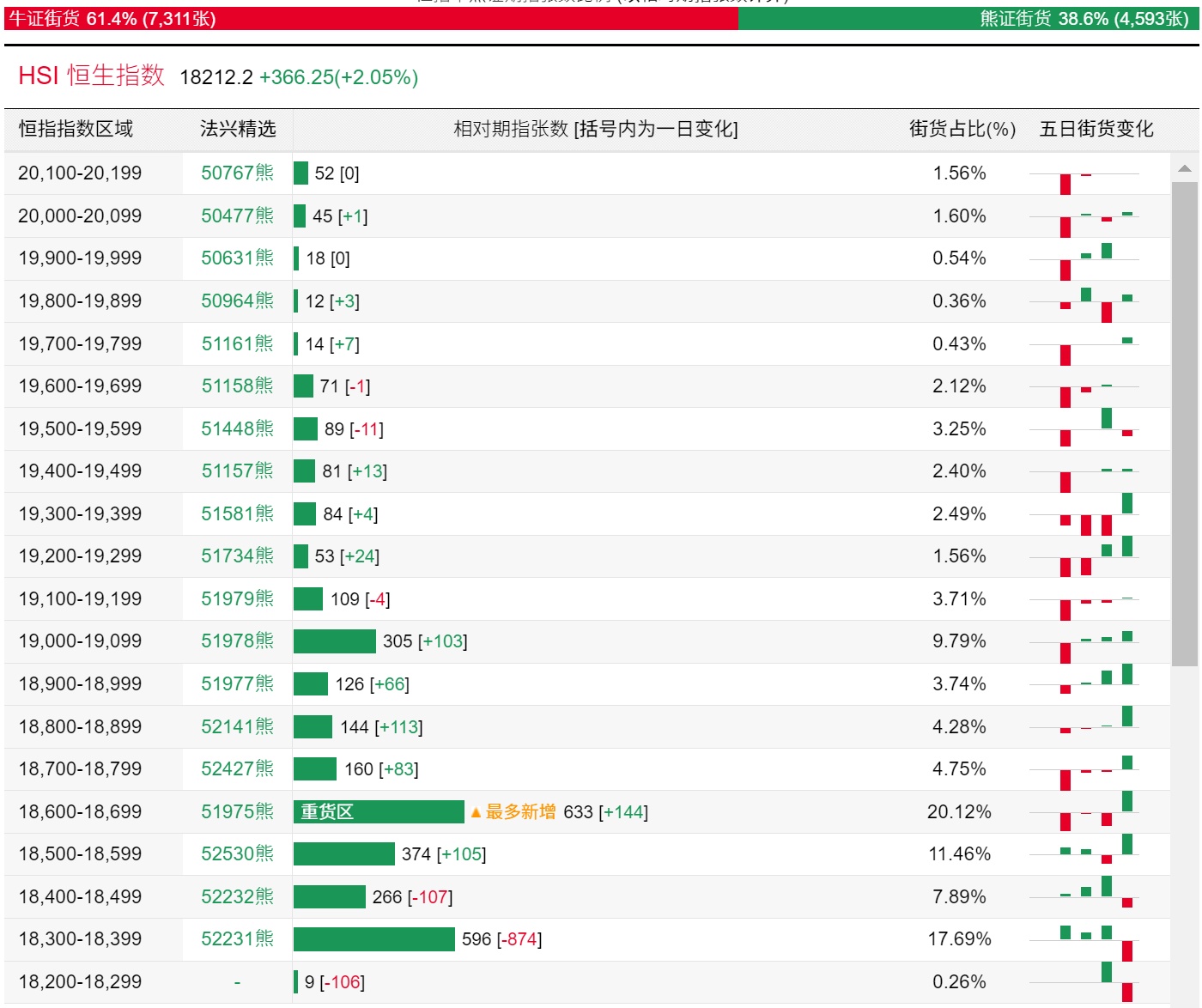Click the 恒指指数区域 column header
The height and width of the screenshot is (1008, 1202).
pos(76,130)
